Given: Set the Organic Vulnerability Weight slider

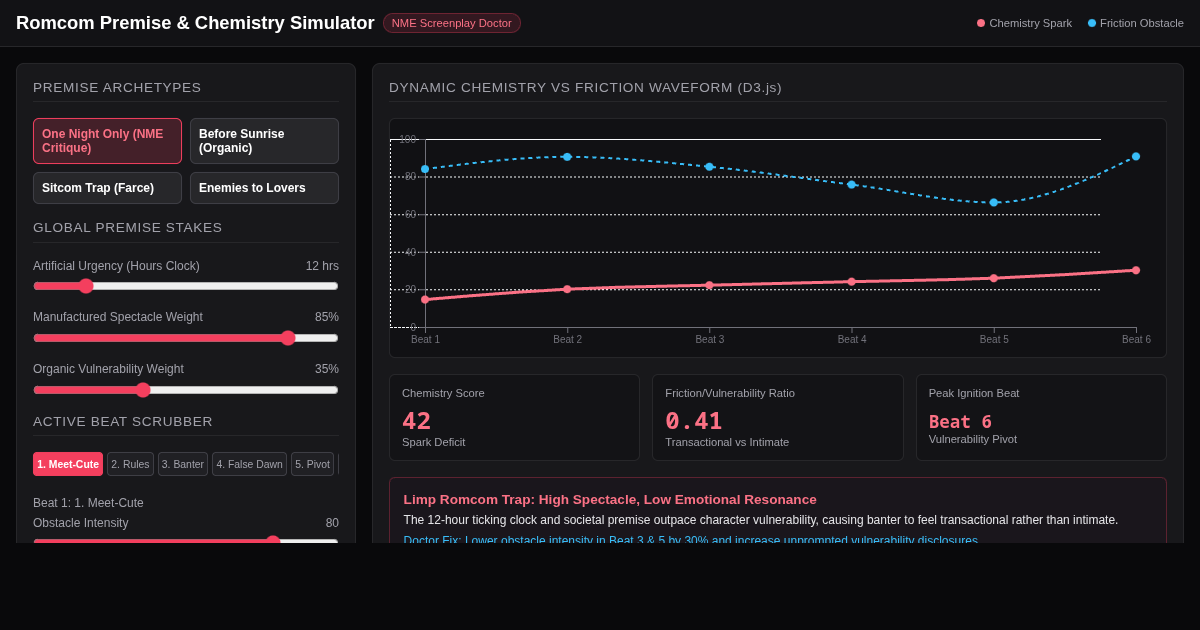Looking at the screenshot, I should coord(186,390).
